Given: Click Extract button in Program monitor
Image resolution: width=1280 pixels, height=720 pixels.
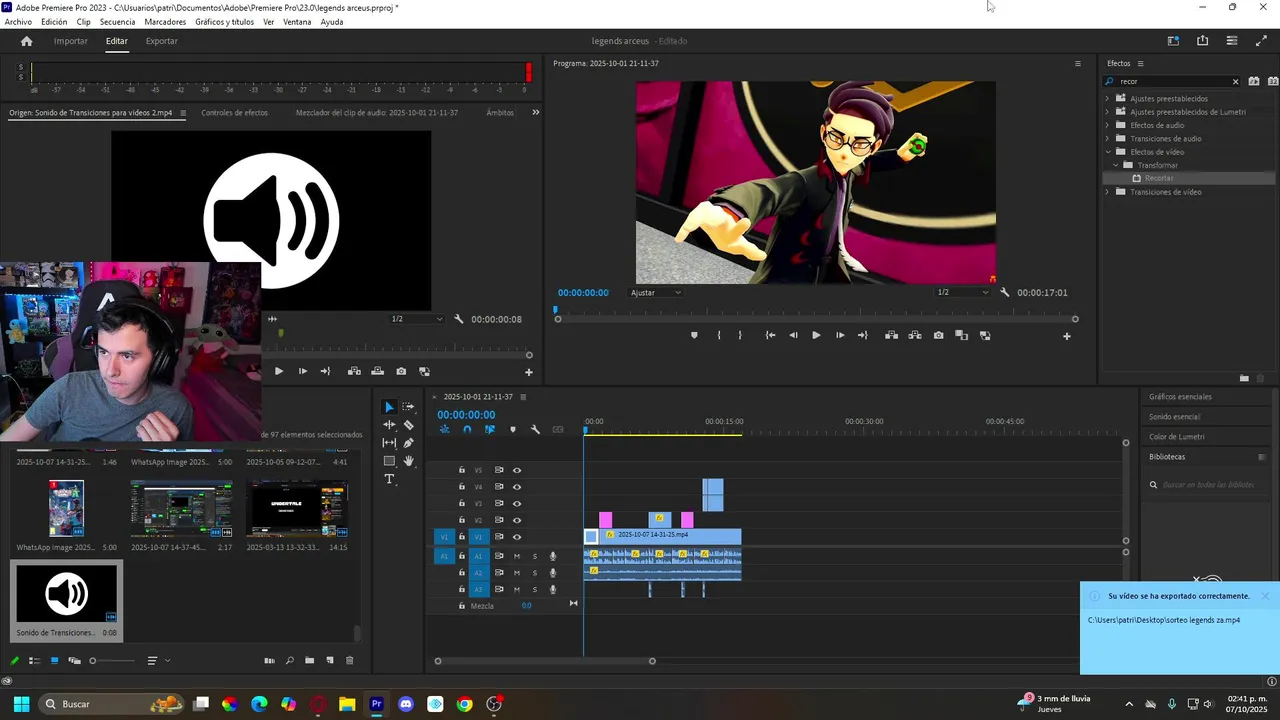Looking at the screenshot, I should pyautogui.click(x=915, y=336).
